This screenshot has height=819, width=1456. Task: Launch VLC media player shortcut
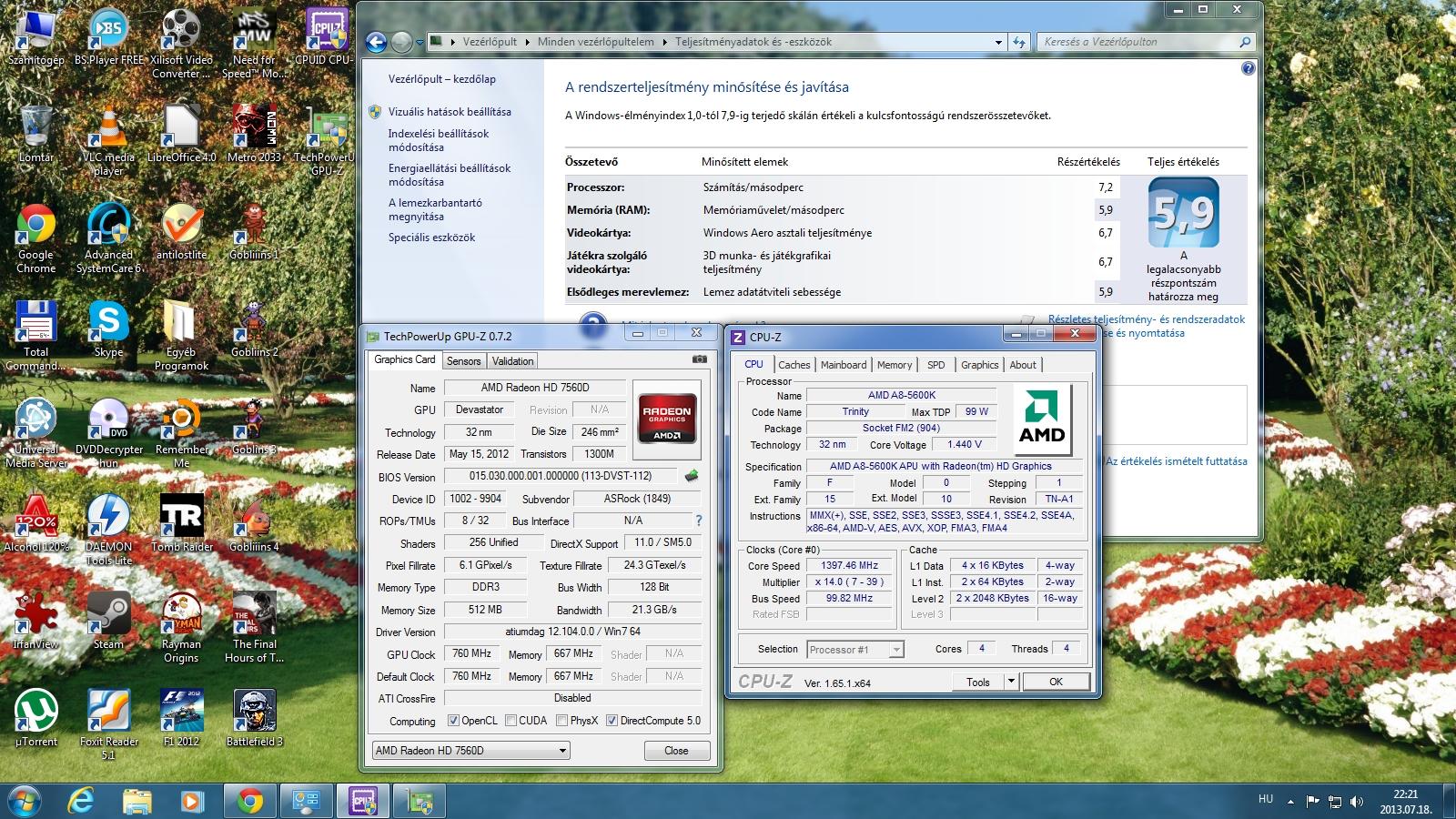pos(108,140)
